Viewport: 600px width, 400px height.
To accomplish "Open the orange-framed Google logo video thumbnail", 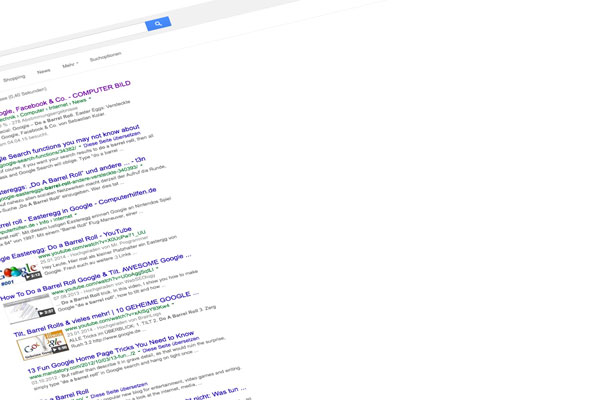I will coord(42,346).
